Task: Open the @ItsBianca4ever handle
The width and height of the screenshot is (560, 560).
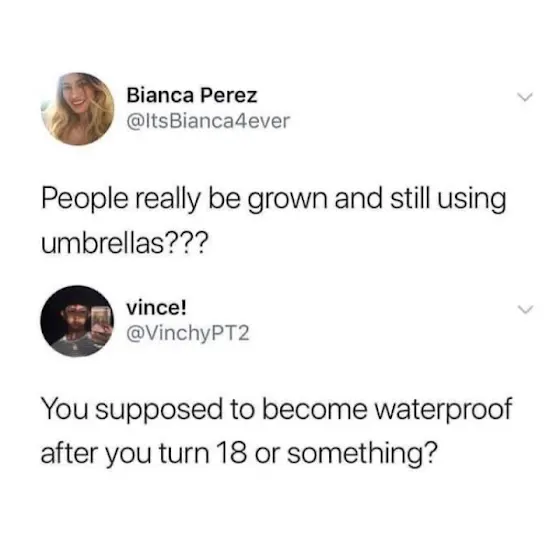Action: tap(208, 121)
